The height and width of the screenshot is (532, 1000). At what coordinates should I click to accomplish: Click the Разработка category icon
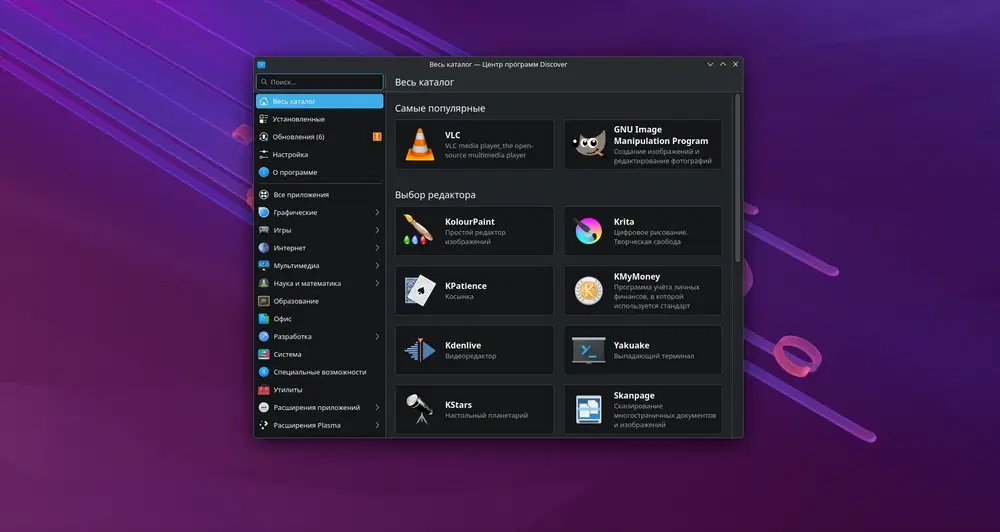pos(263,336)
